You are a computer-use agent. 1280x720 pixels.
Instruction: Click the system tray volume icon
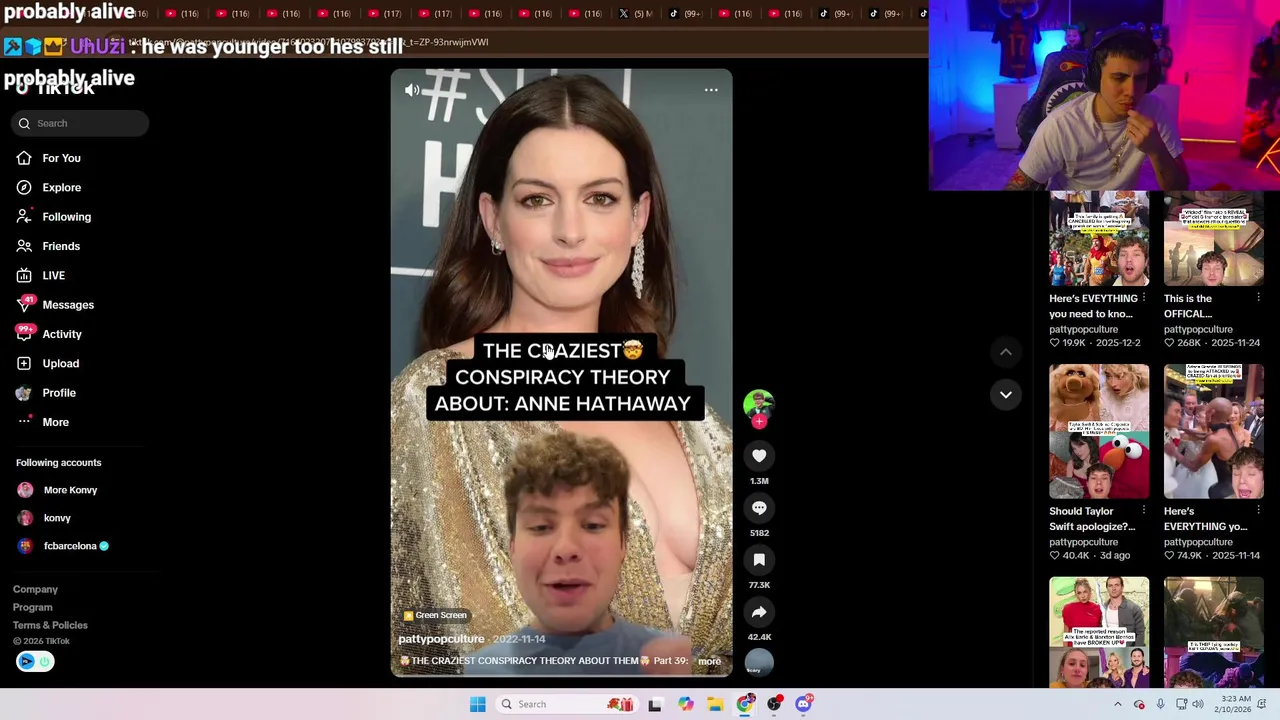[x=1197, y=704]
